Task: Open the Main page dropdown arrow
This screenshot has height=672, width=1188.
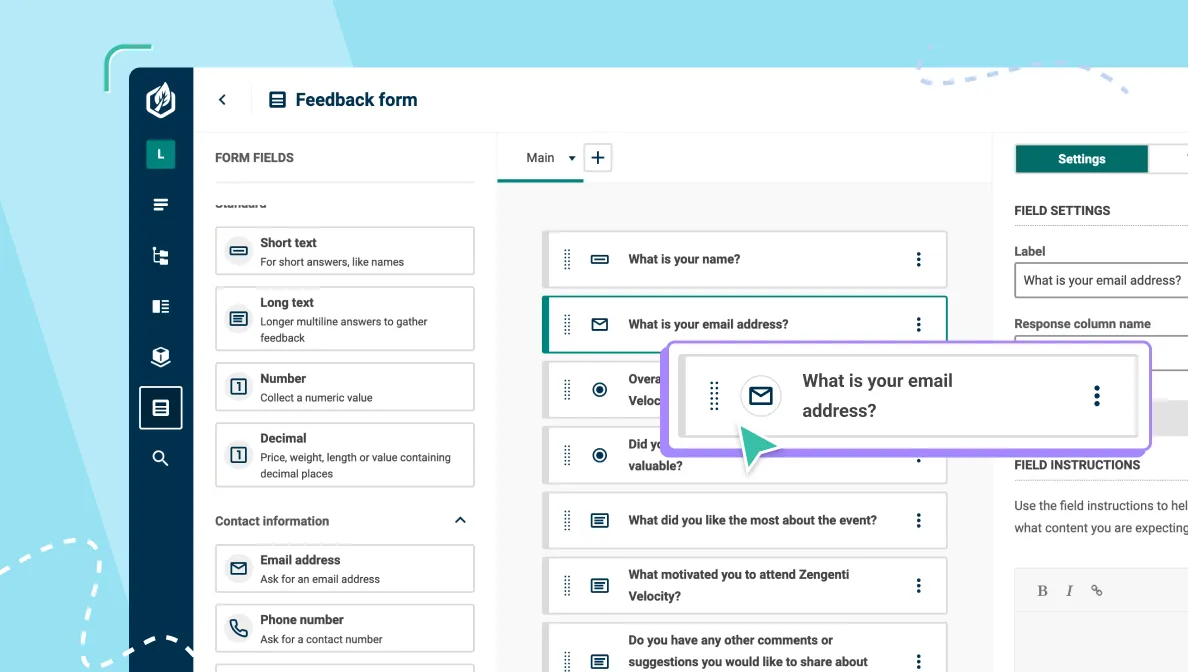Action: point(572,158)
